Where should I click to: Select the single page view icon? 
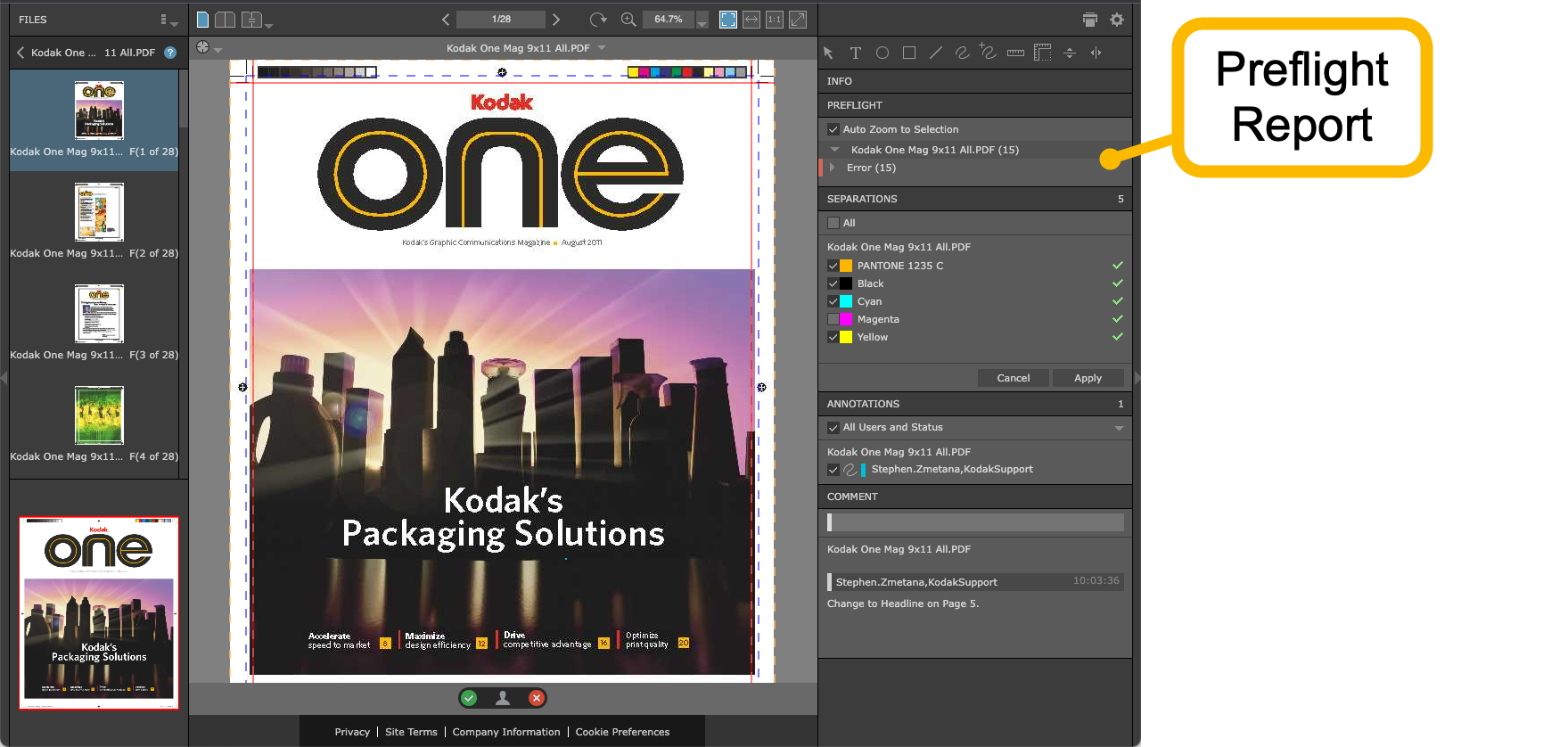click(202, 19)
